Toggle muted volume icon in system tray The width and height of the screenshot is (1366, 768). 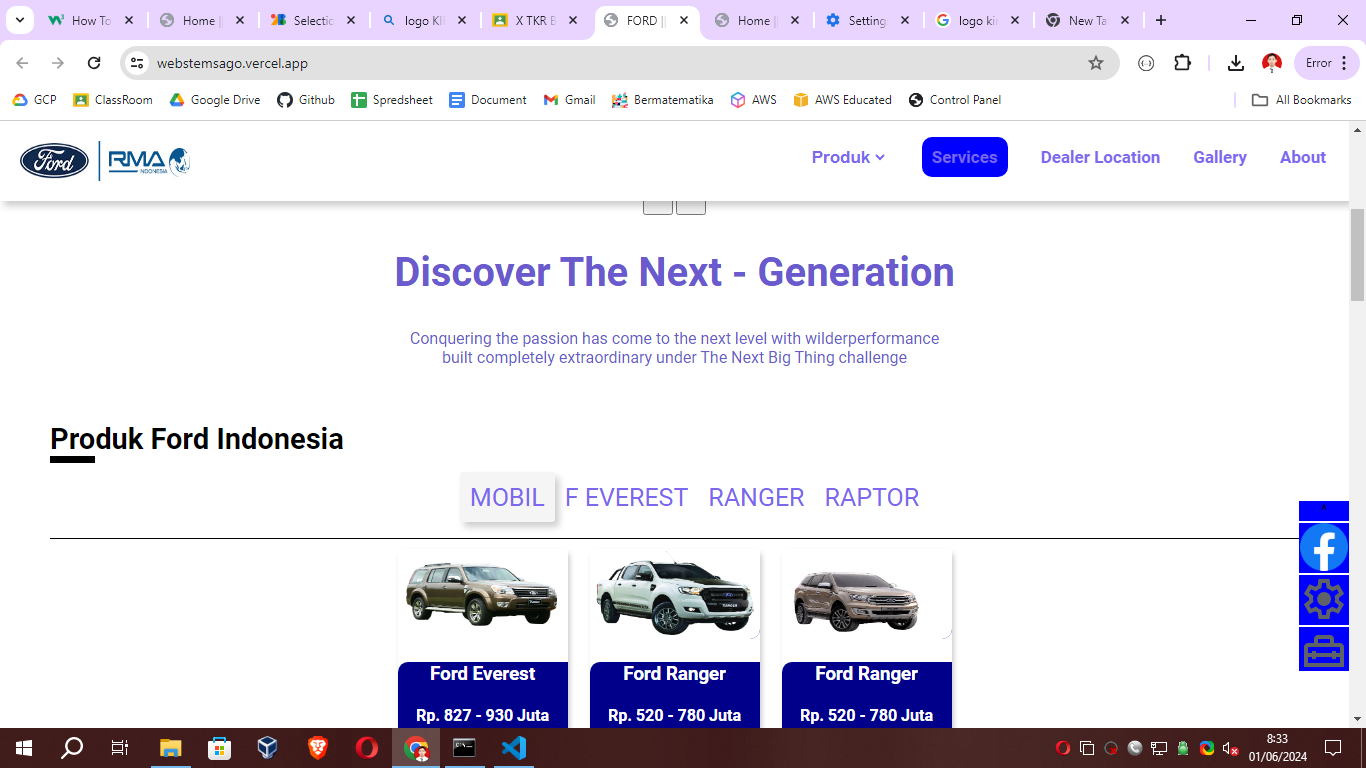point(1231,748)
